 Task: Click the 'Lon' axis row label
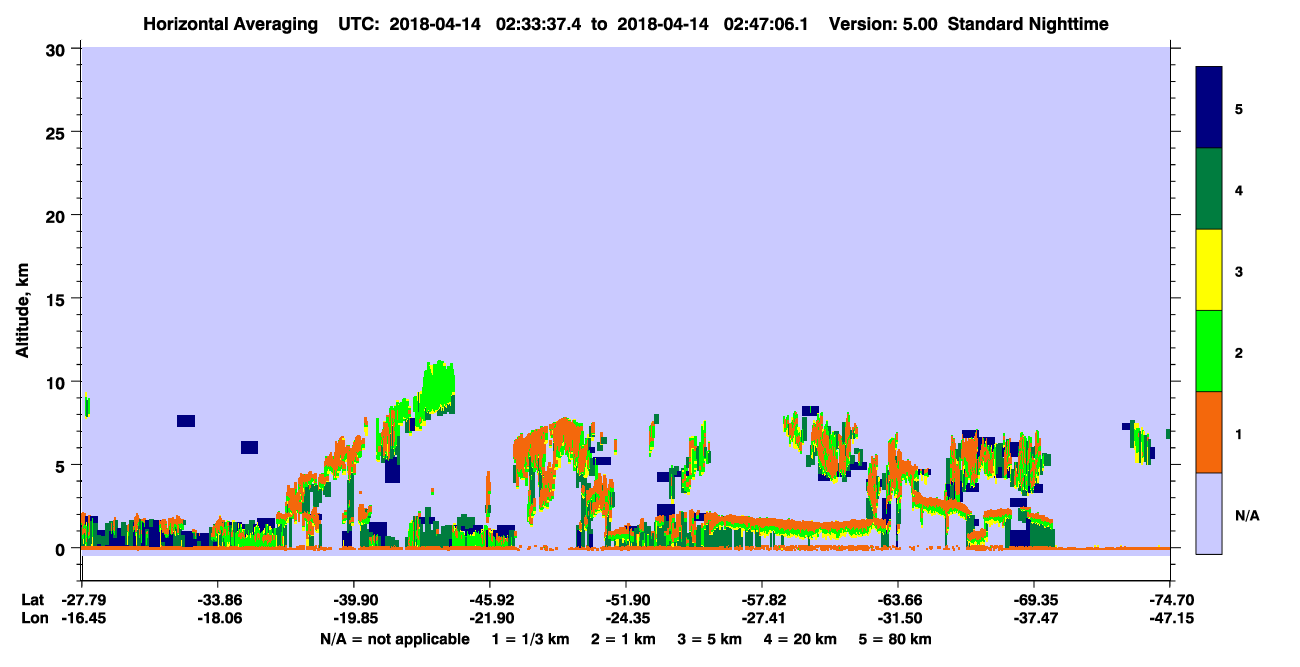tap(33, 619)
